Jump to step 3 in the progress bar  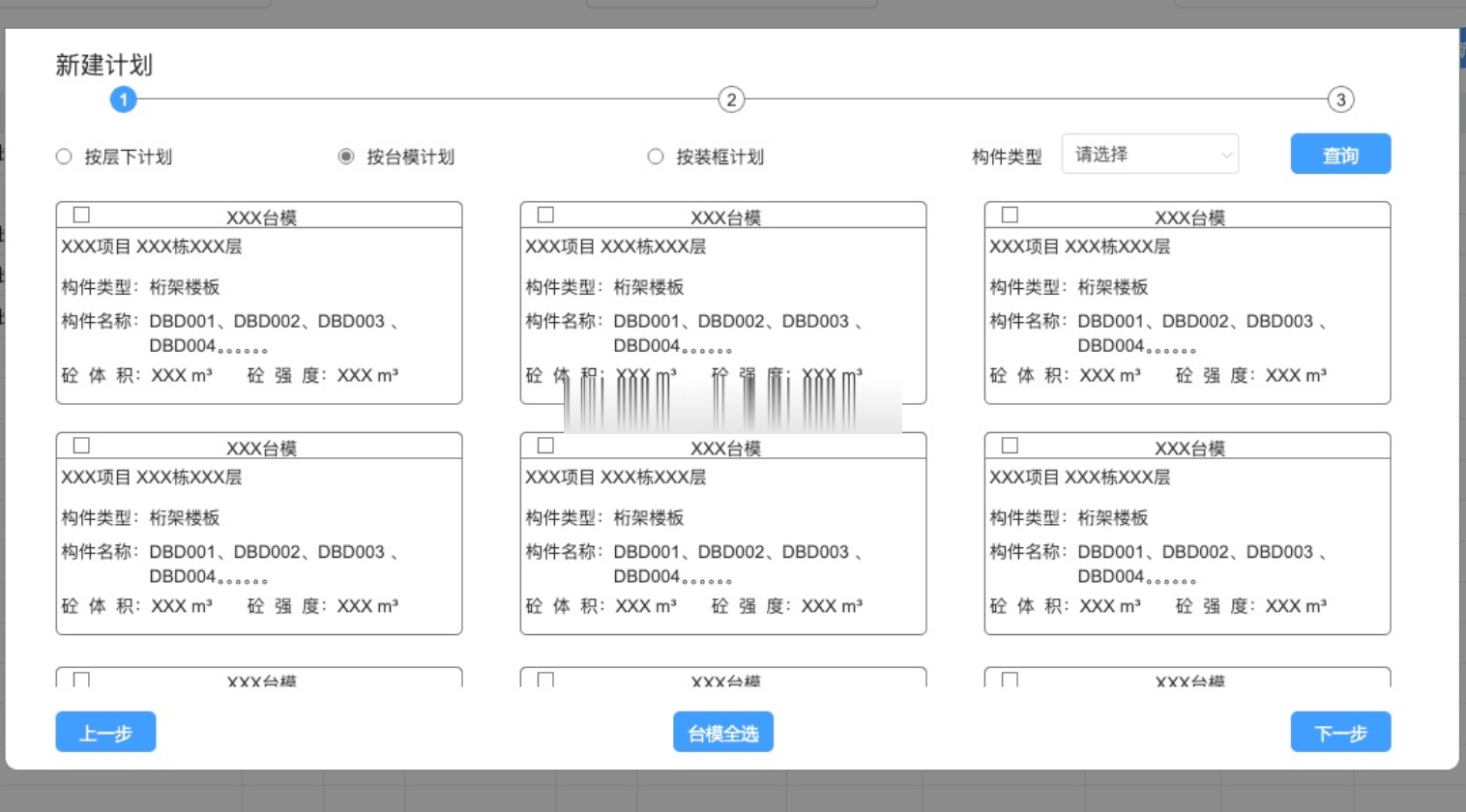[x=1340, y=100]
